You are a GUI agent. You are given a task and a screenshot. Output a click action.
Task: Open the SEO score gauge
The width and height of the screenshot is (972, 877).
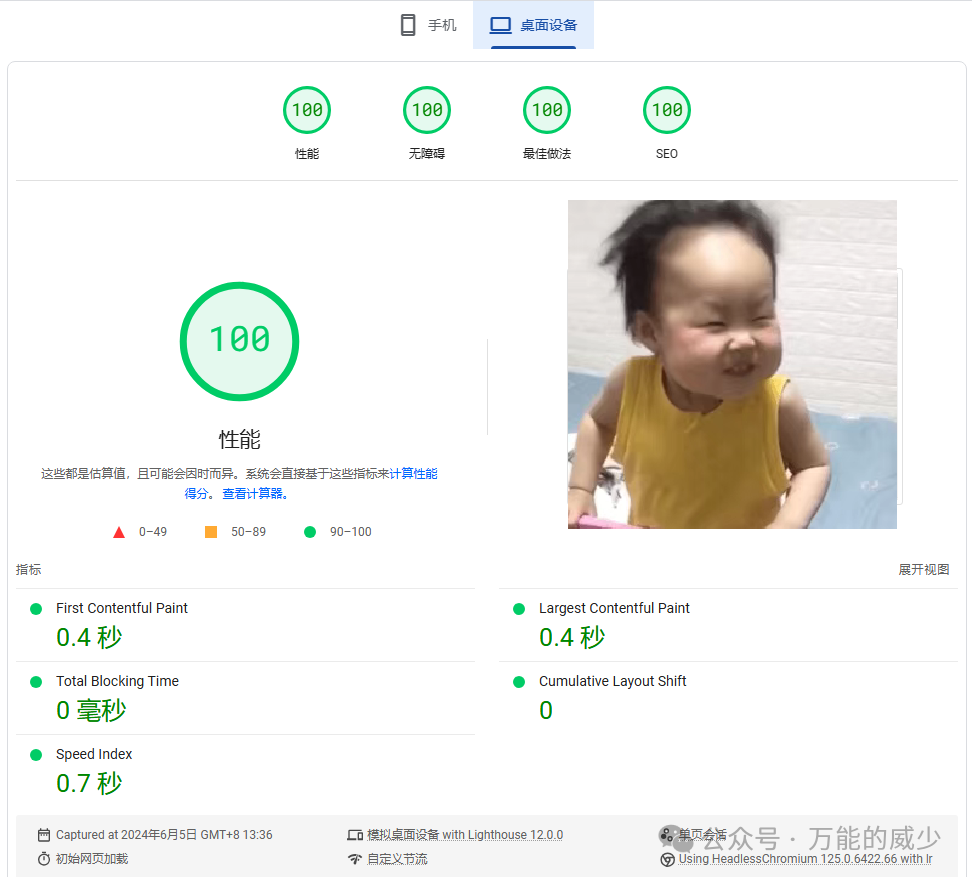(667, 110)
